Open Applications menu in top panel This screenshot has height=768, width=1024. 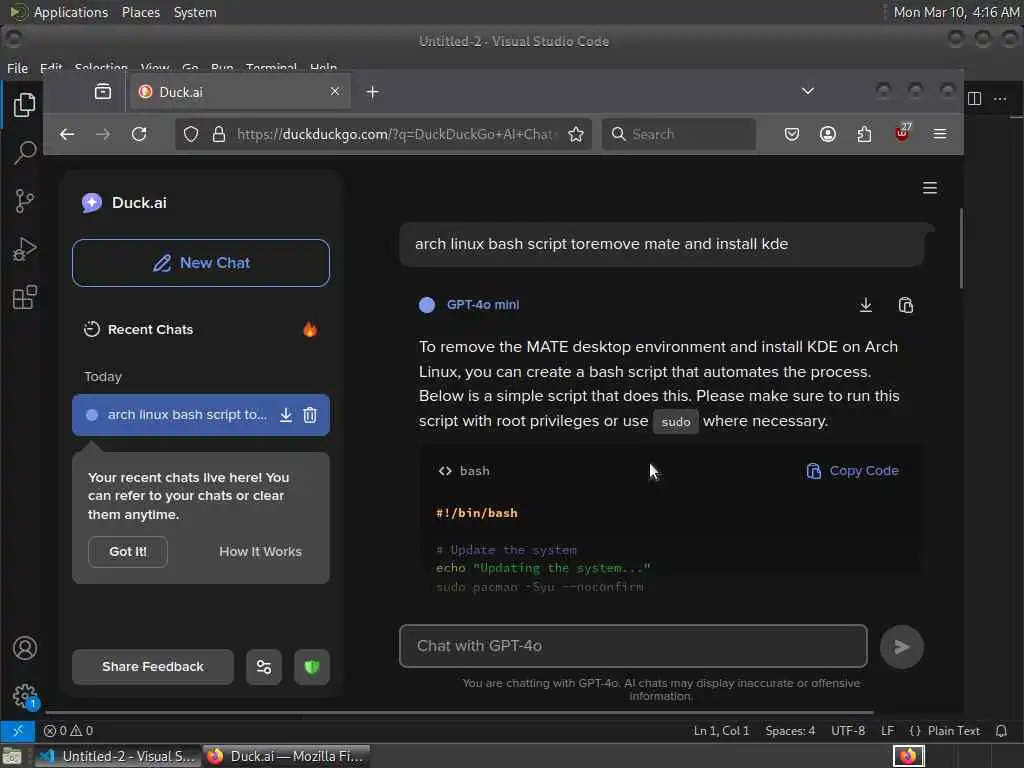71,12
